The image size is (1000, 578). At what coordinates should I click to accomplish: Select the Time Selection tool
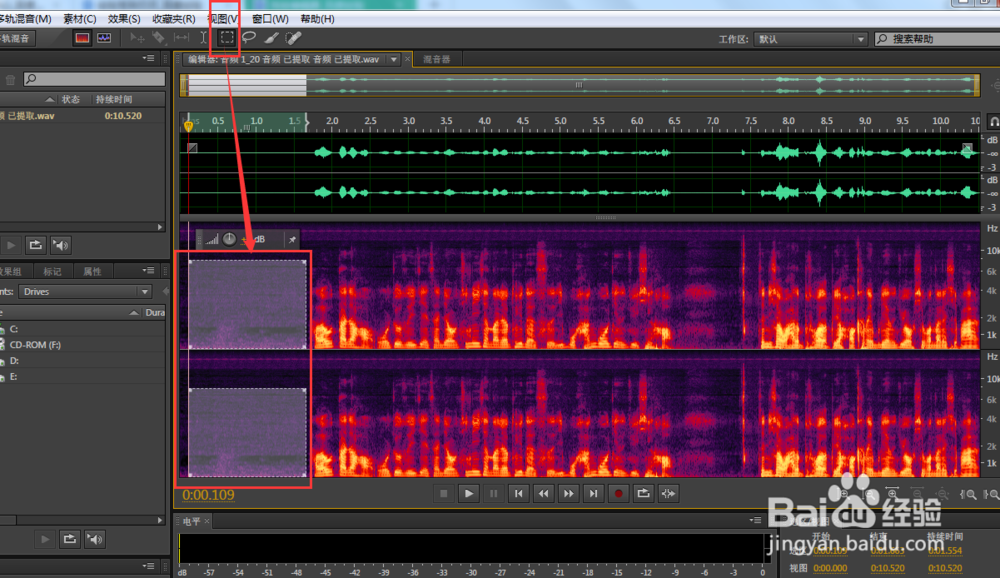pos(203,38)
